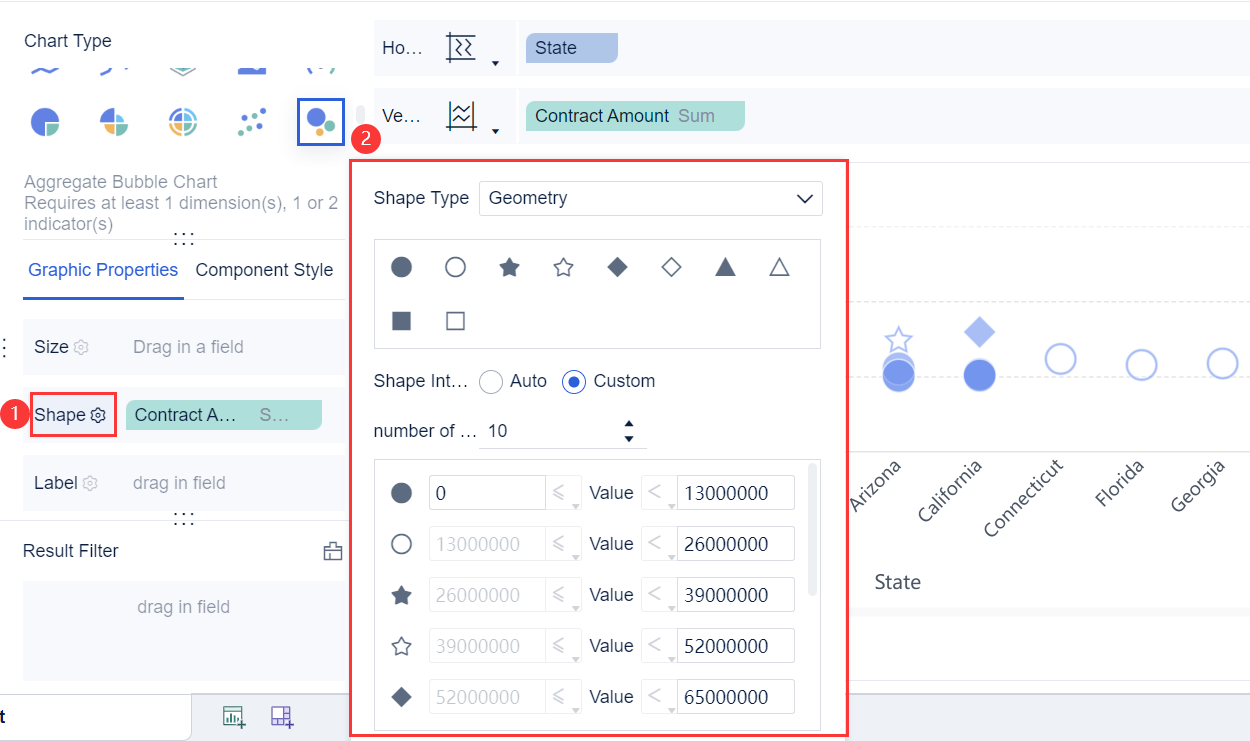
Task: Expand the vertical axis type dropdown arrow
Action: click(x=495, y=132)
